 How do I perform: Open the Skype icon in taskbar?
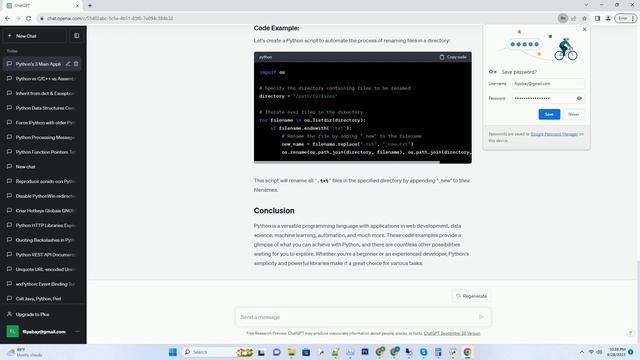423,352
